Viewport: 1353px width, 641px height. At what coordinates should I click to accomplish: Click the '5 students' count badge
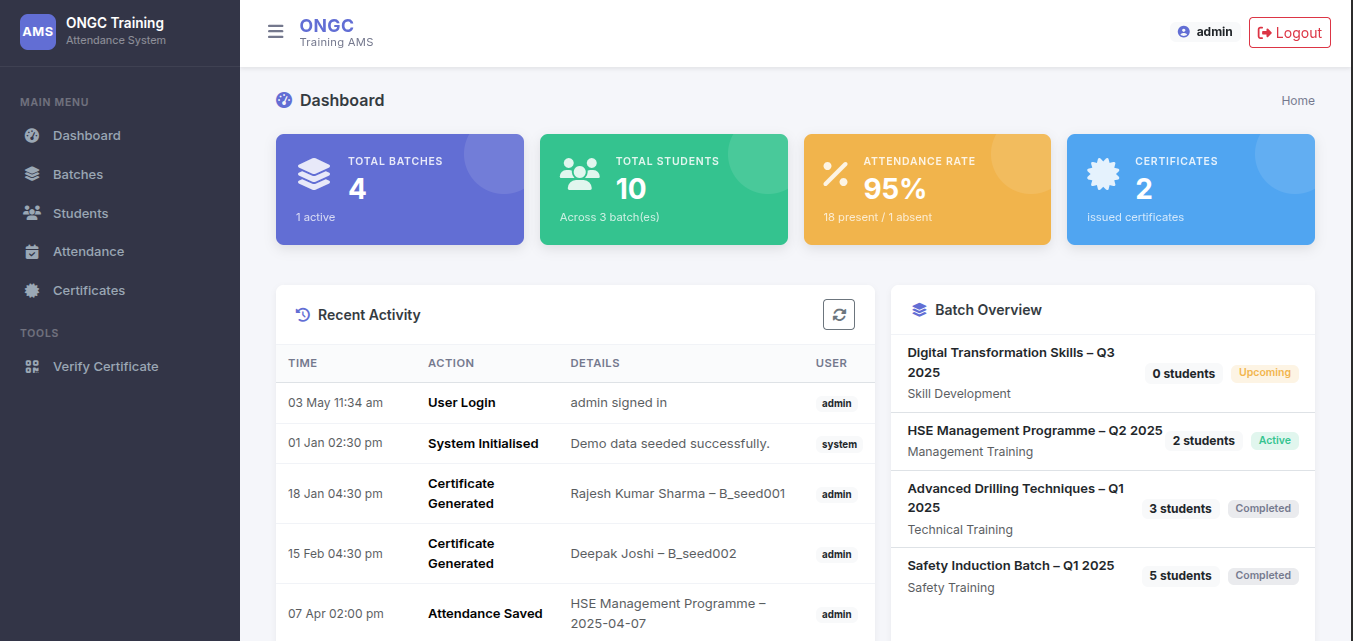tap(1180, 576)
